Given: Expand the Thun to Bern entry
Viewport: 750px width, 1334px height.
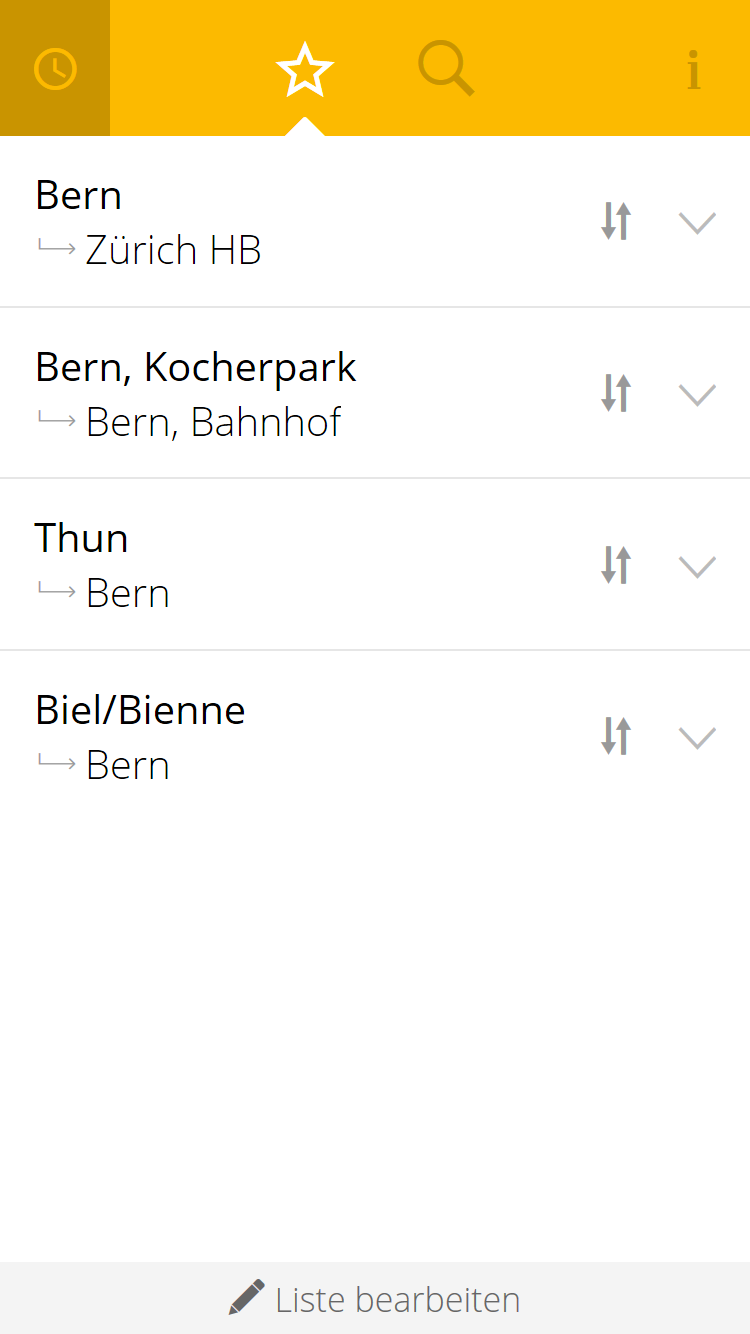Looking at the screenshot, I should click(x=697, y=566).
